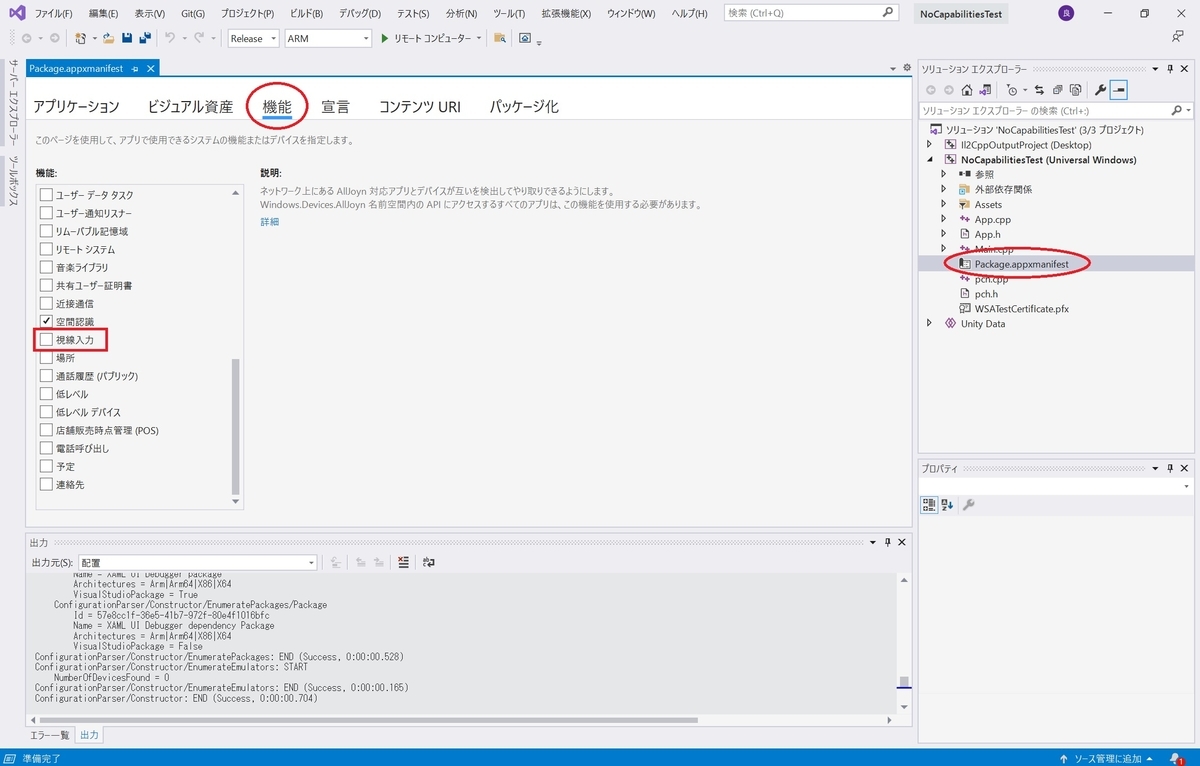Click the Clear All icon in the Output pane
The height and width of the screenshot is (766, 1200).
click(403, 562)
